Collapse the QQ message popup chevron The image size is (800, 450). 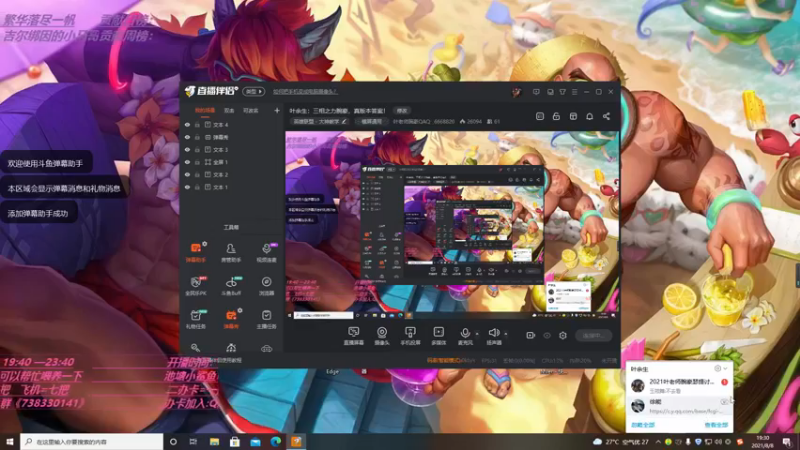coord(726,368)
